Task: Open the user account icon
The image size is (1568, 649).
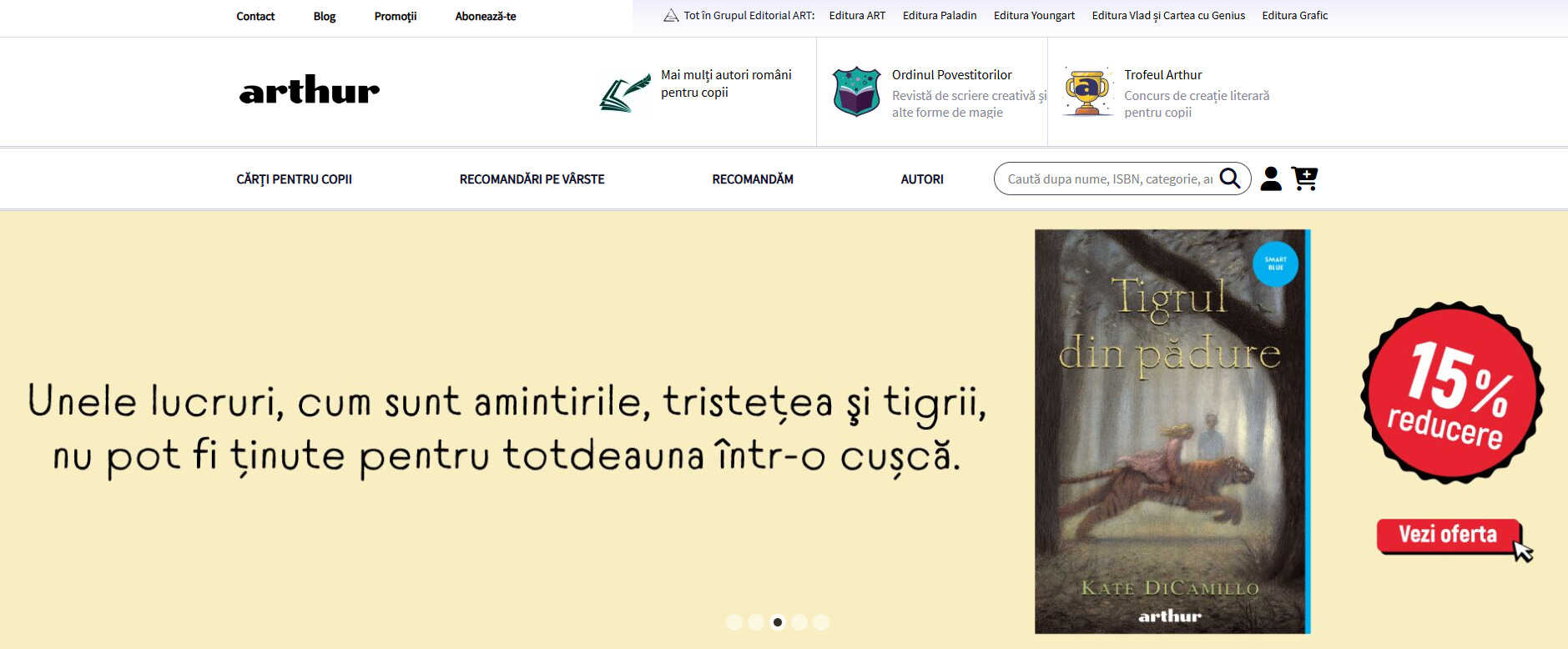Action: pyautogui.click(x=1270, y=179)
